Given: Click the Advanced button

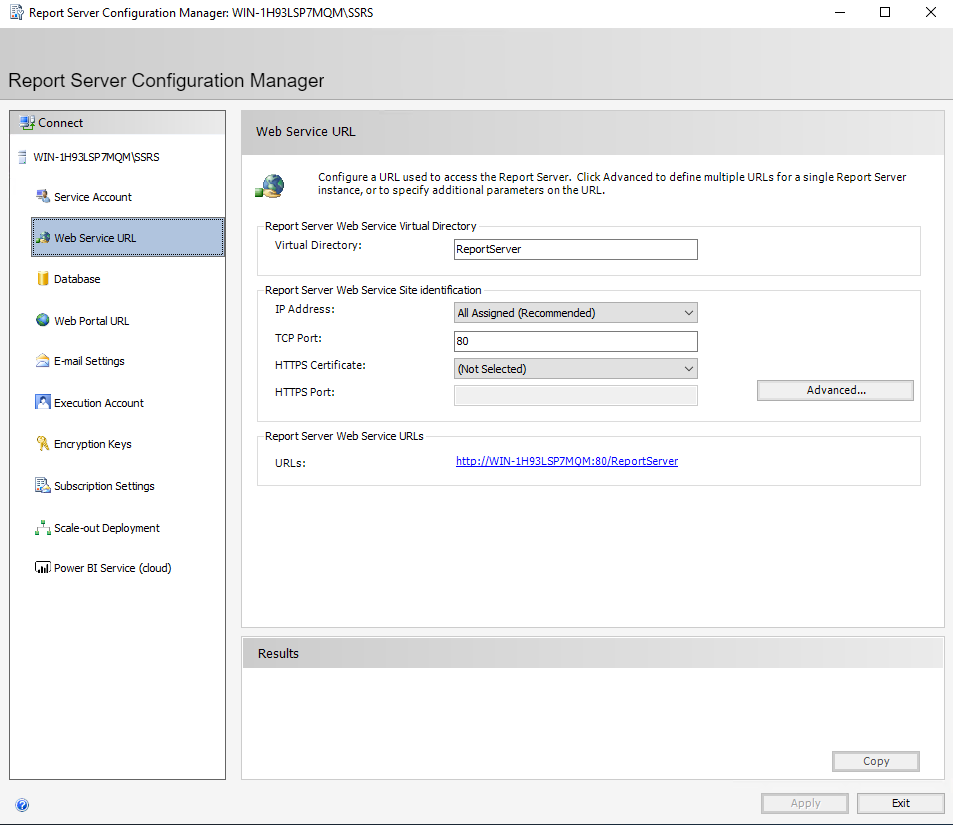Looking at the screenshot, I should (834, 390).
